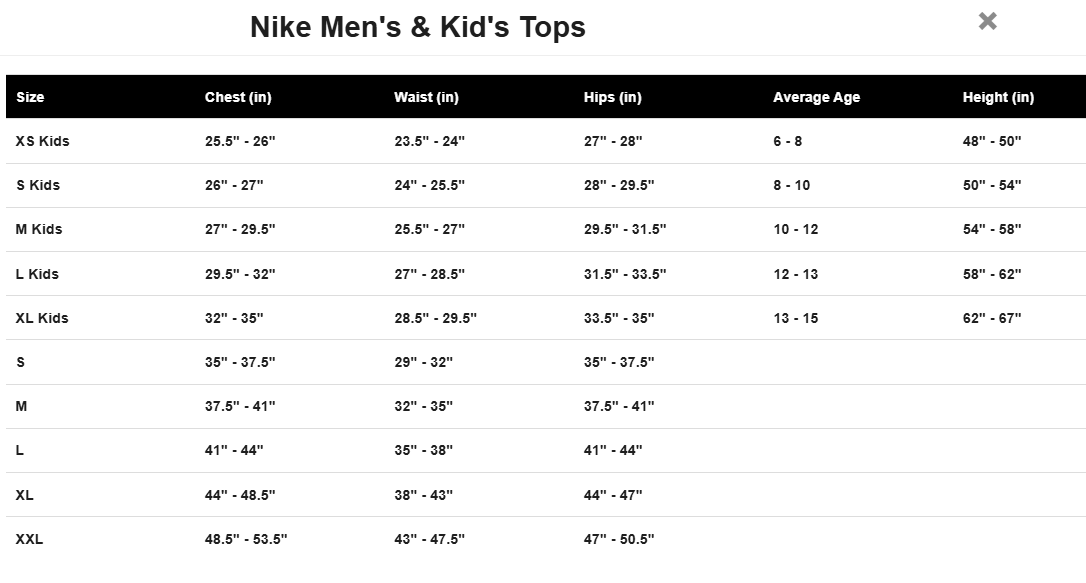Click the XL Kids height value 62" - 67"

tap(992, 318)
